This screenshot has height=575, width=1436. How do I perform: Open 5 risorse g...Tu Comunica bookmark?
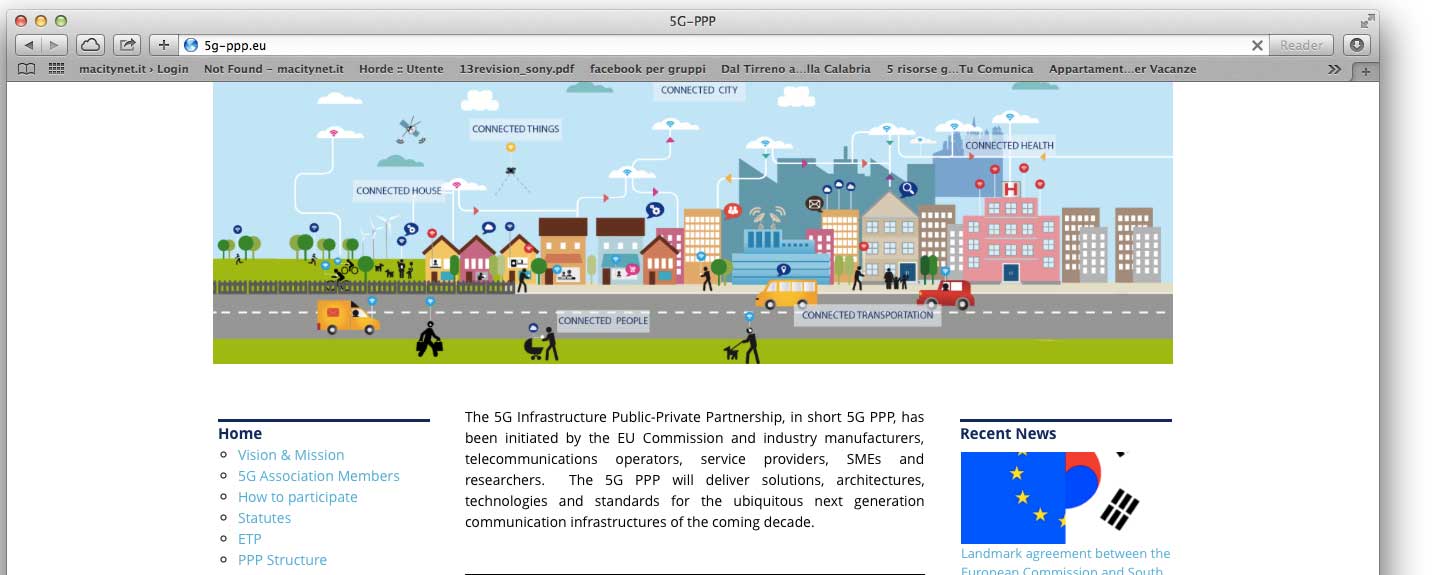point(960,69)
